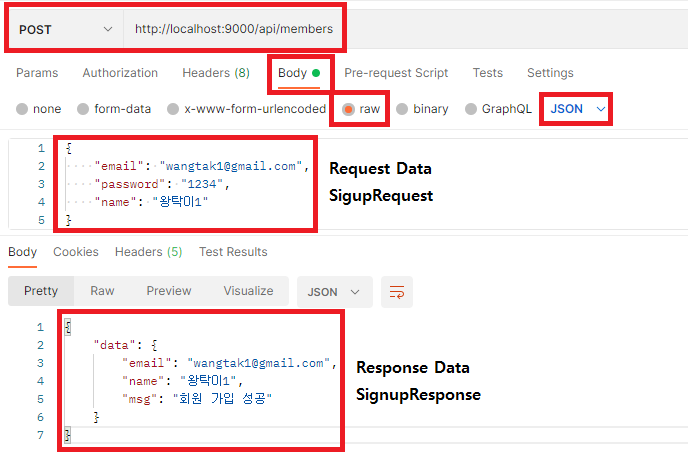Switch to the Preview response view

[169, 291]
